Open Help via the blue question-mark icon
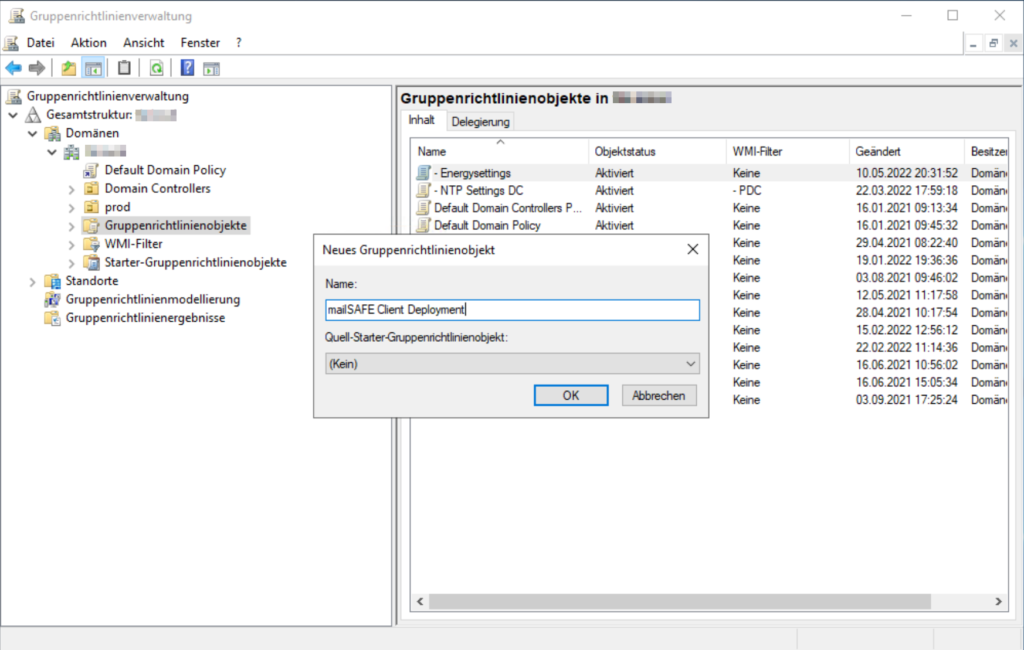This screenshot has height=650, width=1024. tap(187, 68)
